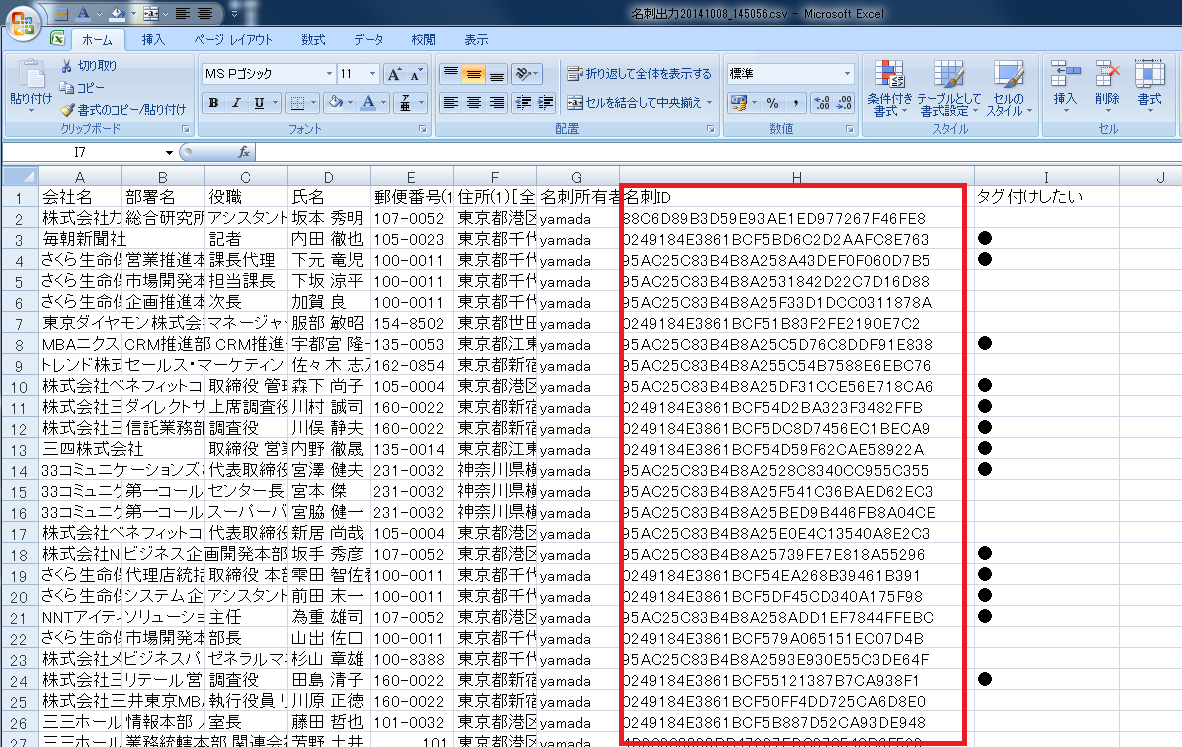Toggle Underline formatting
Viewport: 1182px width, 747px height.
coord(259,103)
